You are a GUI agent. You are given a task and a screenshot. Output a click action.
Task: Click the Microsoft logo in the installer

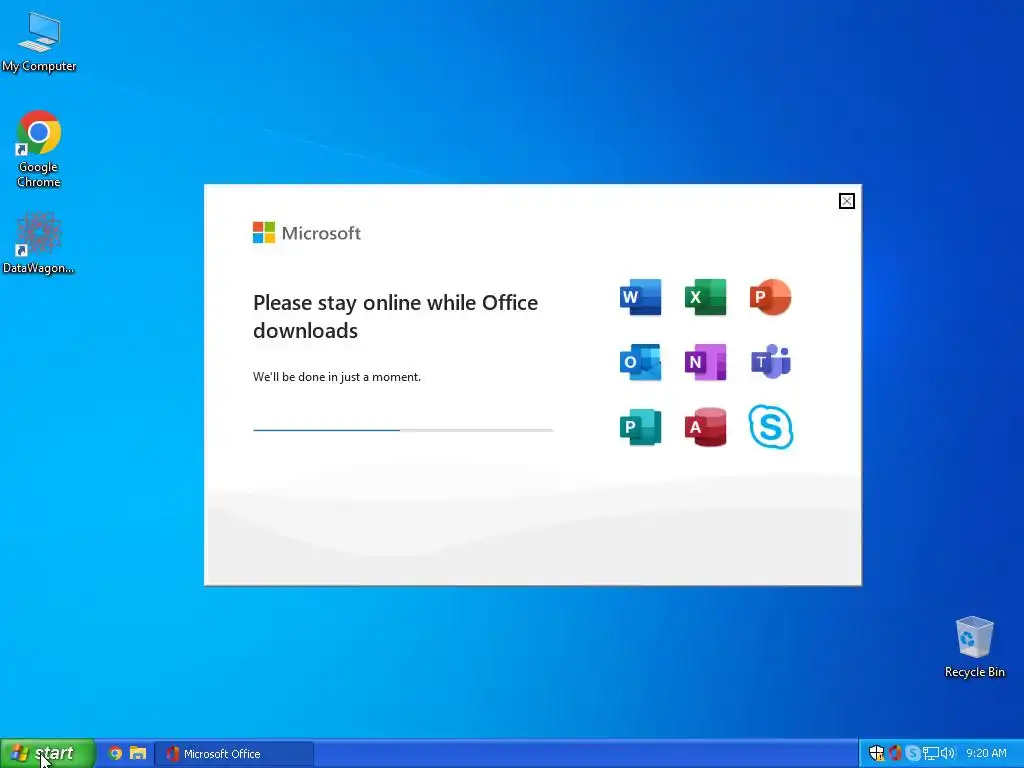click(x=306, y=232)
